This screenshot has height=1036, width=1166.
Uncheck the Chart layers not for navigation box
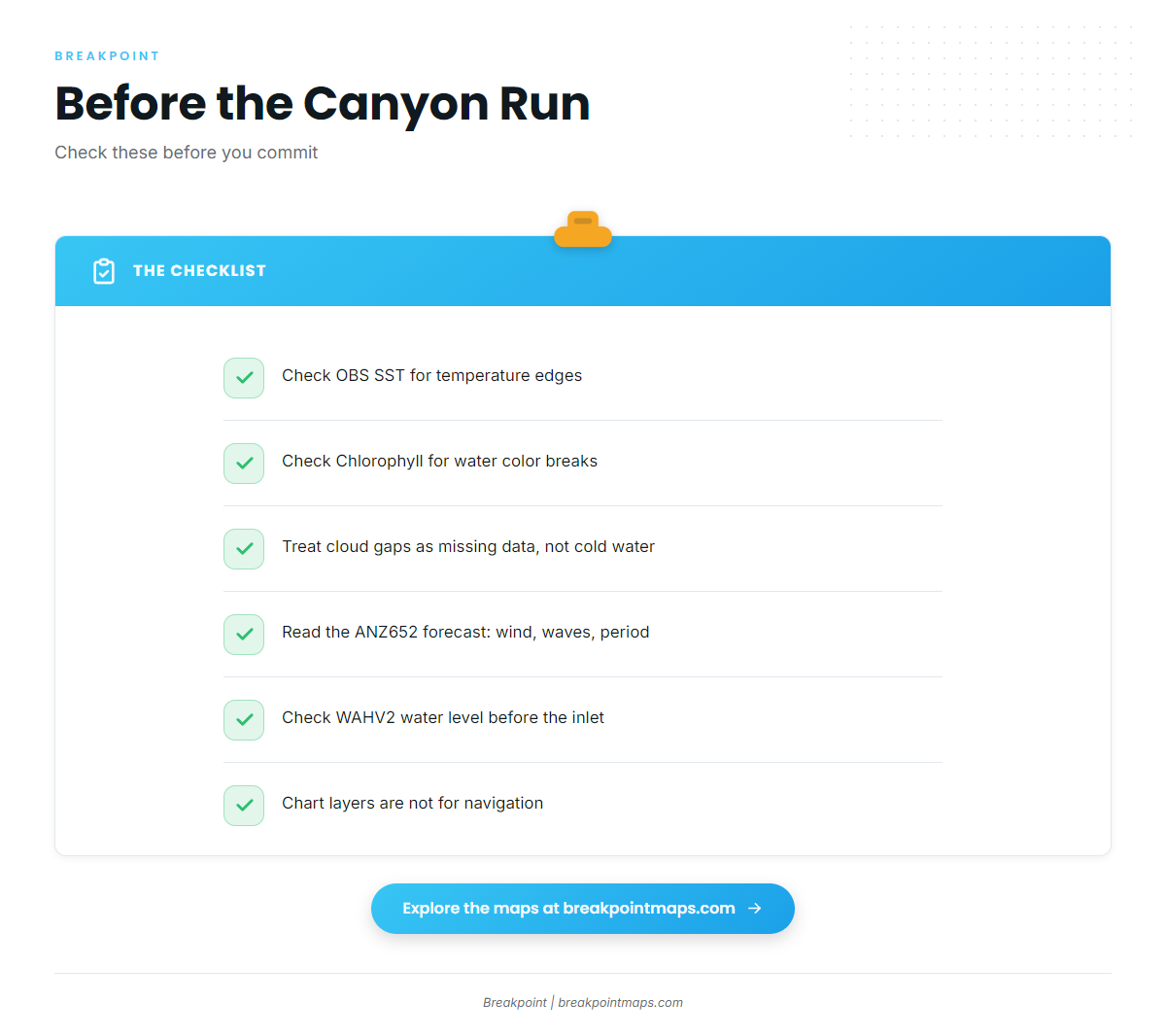[x=244, y=806]
